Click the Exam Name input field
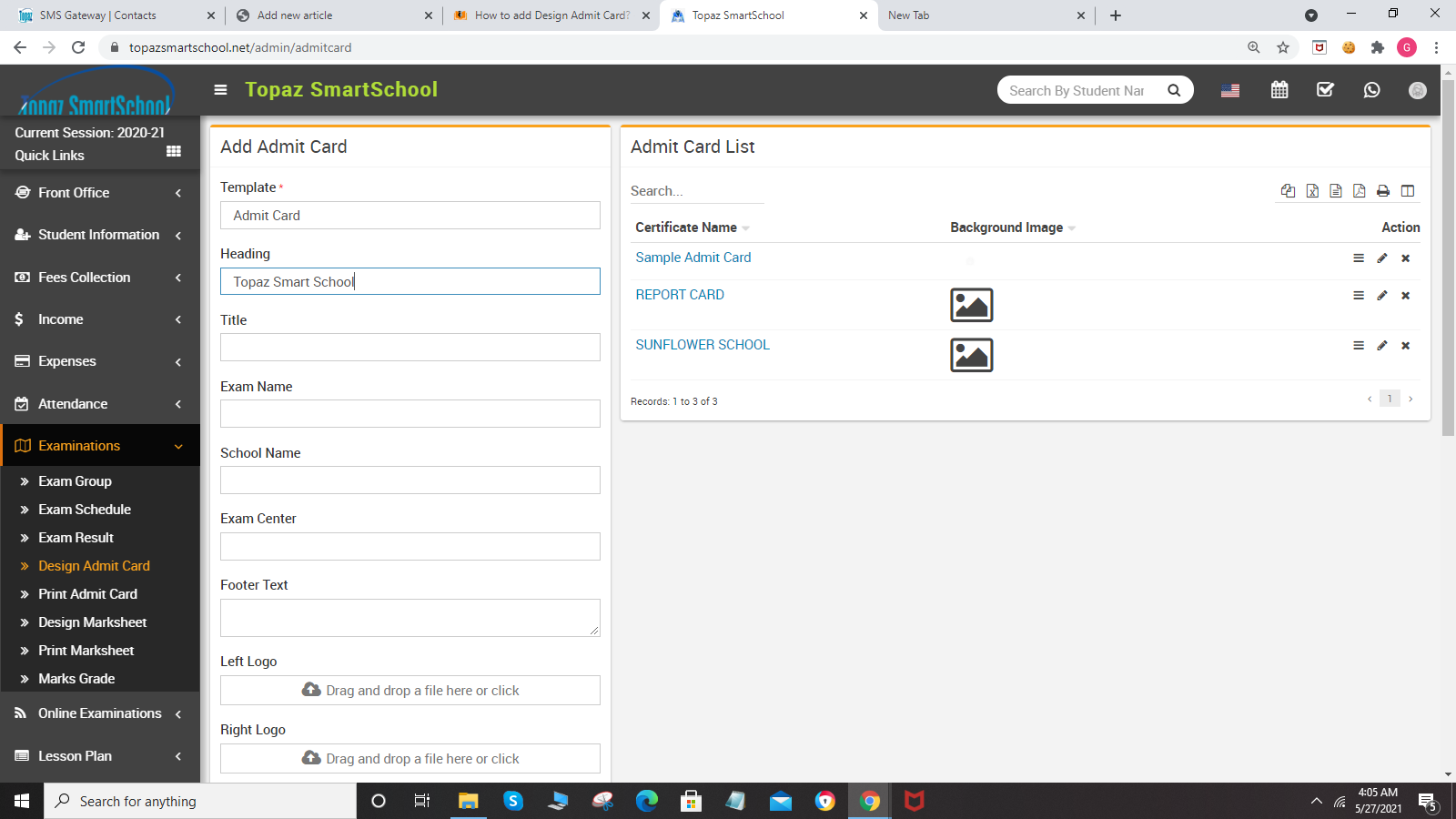Screen dimensions: 1456x819 click(x=409, y=413)
